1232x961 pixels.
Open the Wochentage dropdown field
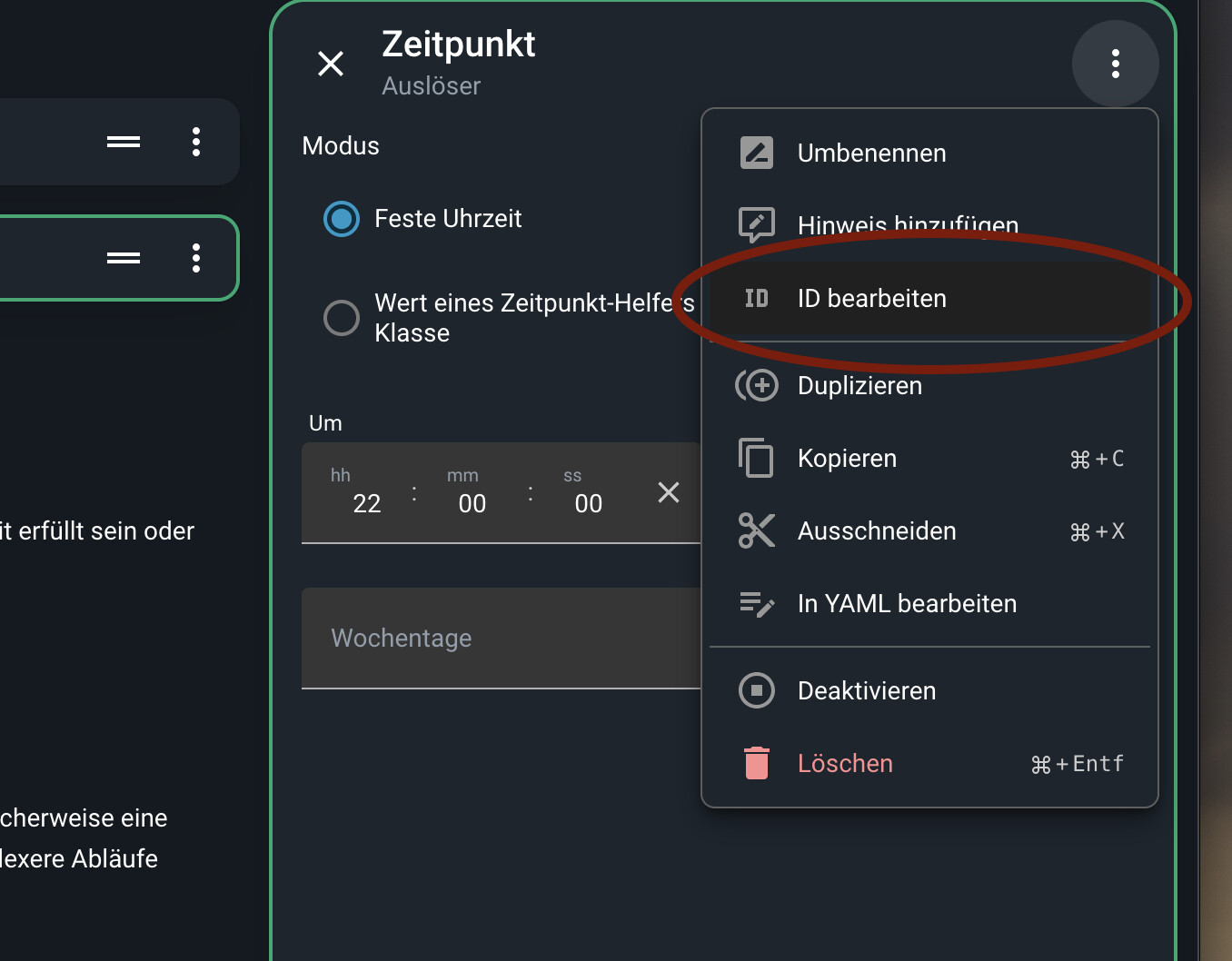click(x=502, y=639)
